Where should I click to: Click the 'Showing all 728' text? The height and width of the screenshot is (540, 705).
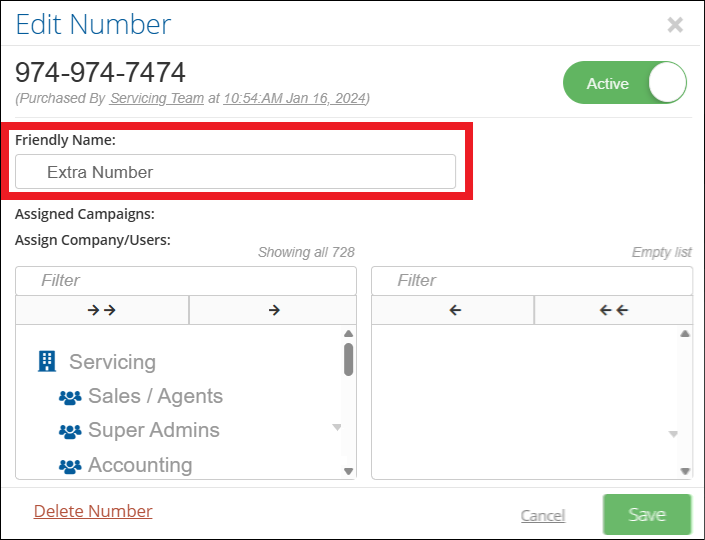tap(306, 252)
